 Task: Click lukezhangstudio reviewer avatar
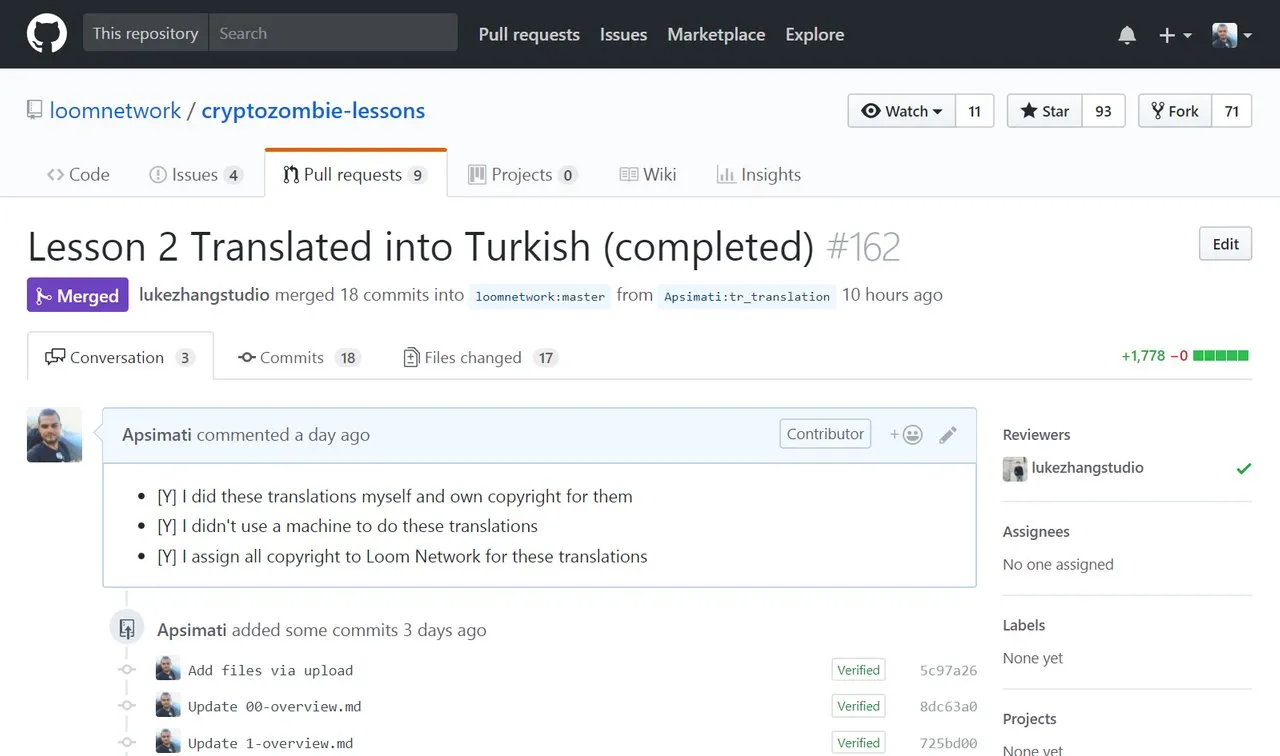click(1015, 468)
